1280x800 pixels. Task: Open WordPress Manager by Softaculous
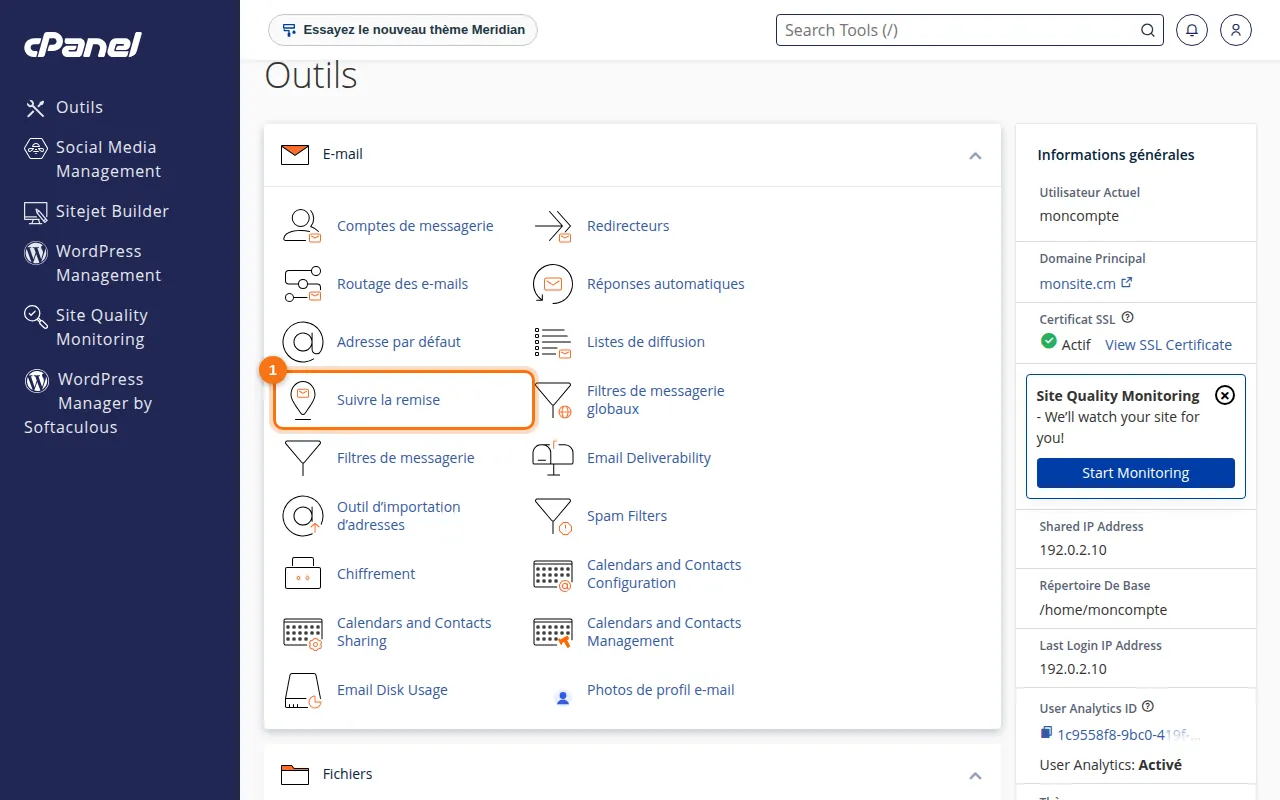coord(88,403)
